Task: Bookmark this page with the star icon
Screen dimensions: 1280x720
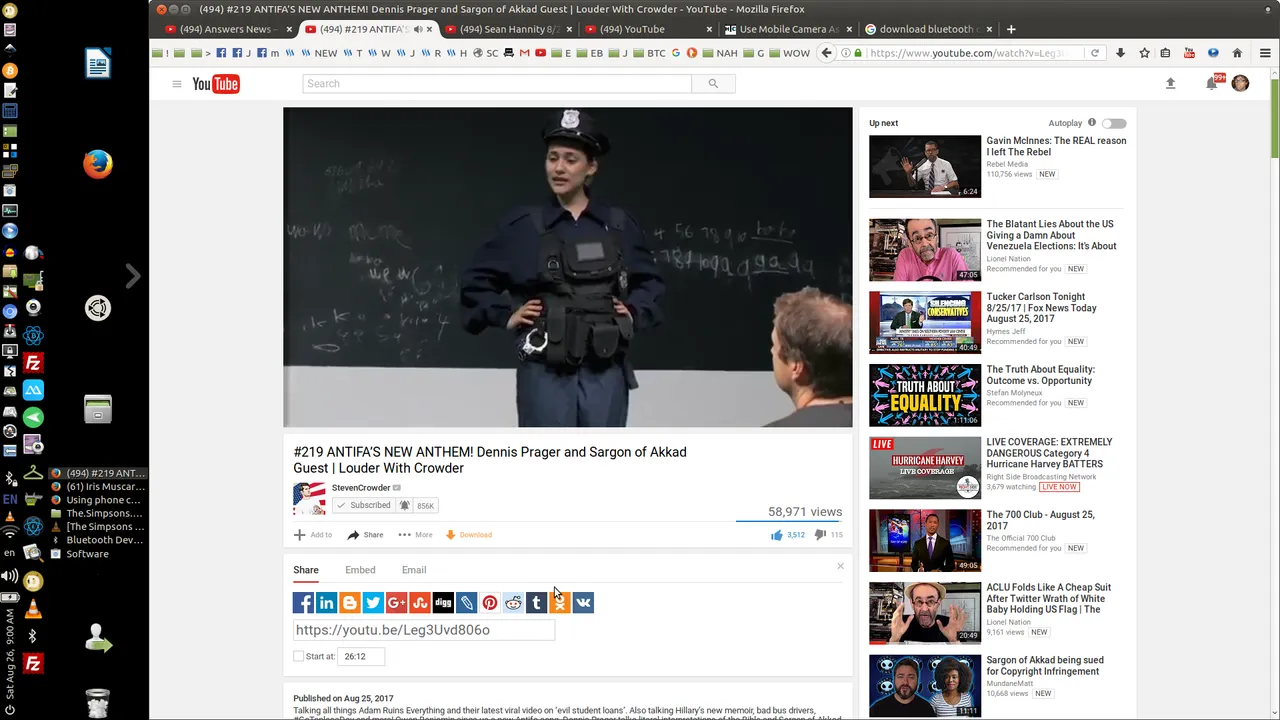Action: (x=1144, y=53)
